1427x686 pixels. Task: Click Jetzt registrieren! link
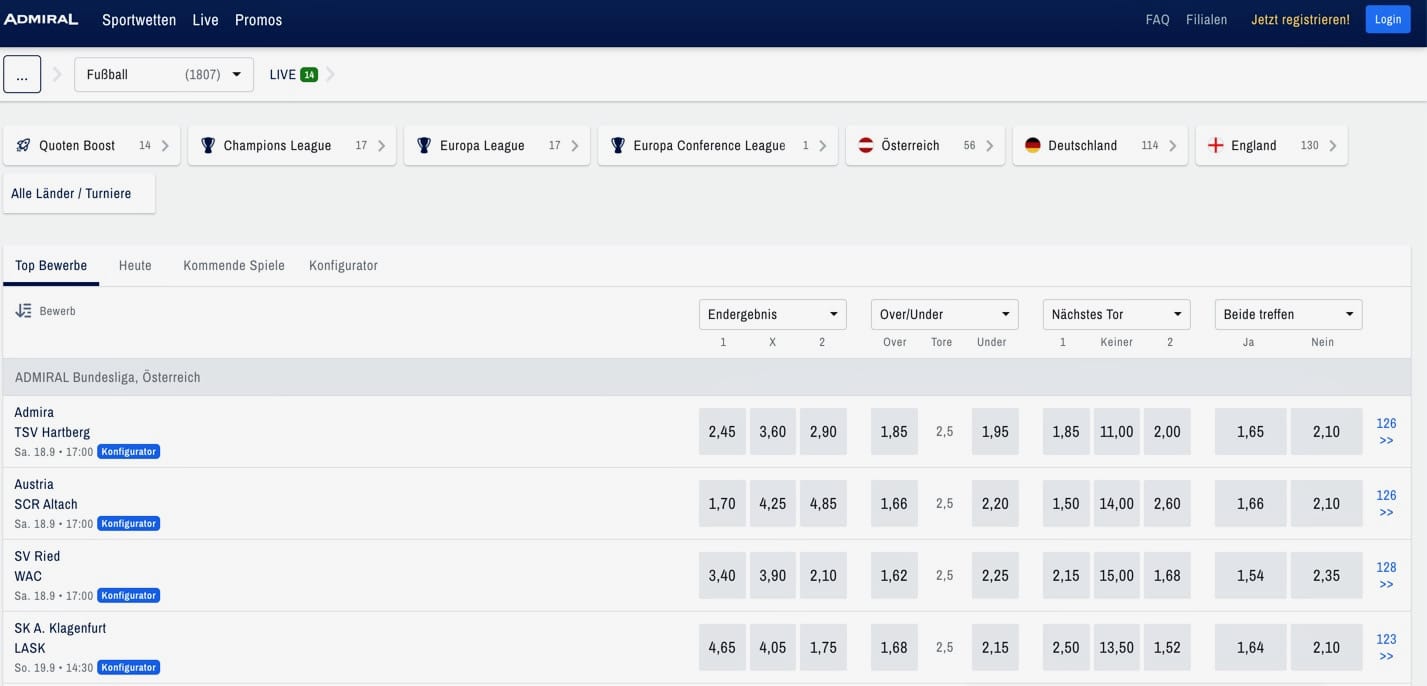pyautogui.click(x=1300, y=20)
